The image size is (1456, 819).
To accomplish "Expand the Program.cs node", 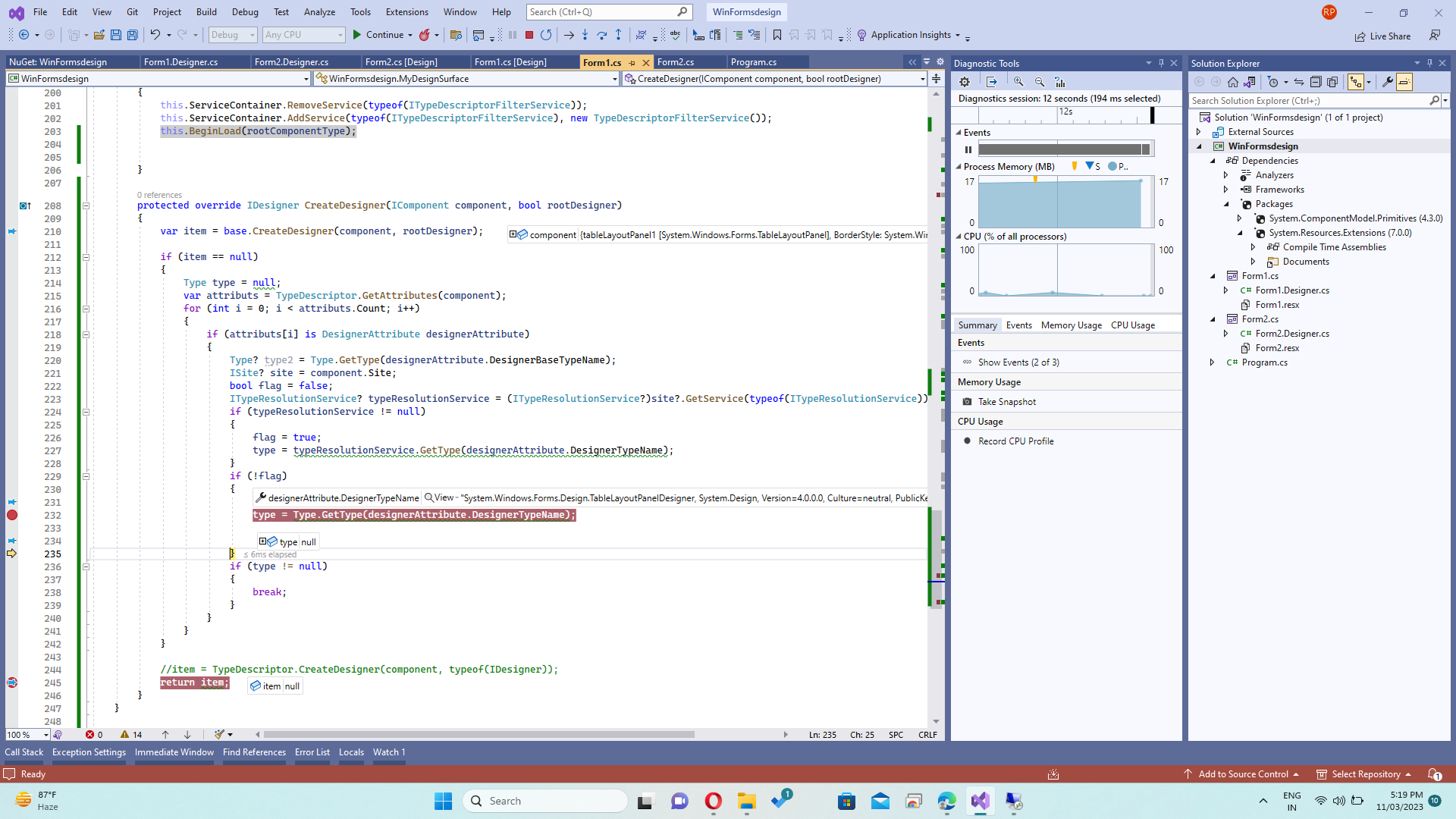I will point(1212,362).
